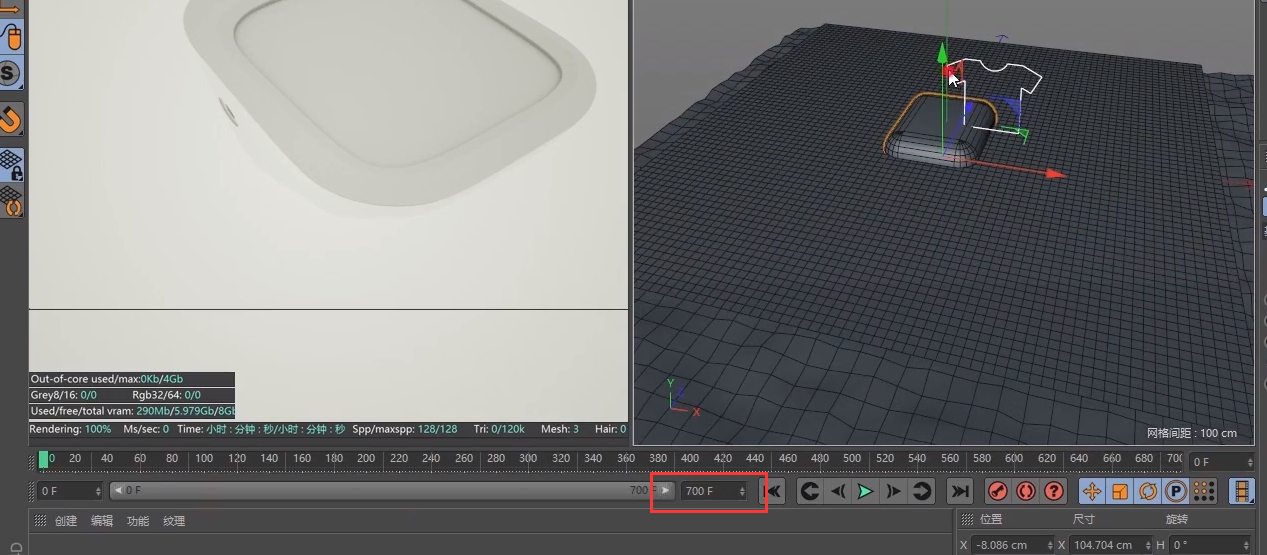Image resolution: width=1267 pixels, height=555 pixels.
Task: Click the position X value -8.086 cm field
Action: tap(1013, 545)
